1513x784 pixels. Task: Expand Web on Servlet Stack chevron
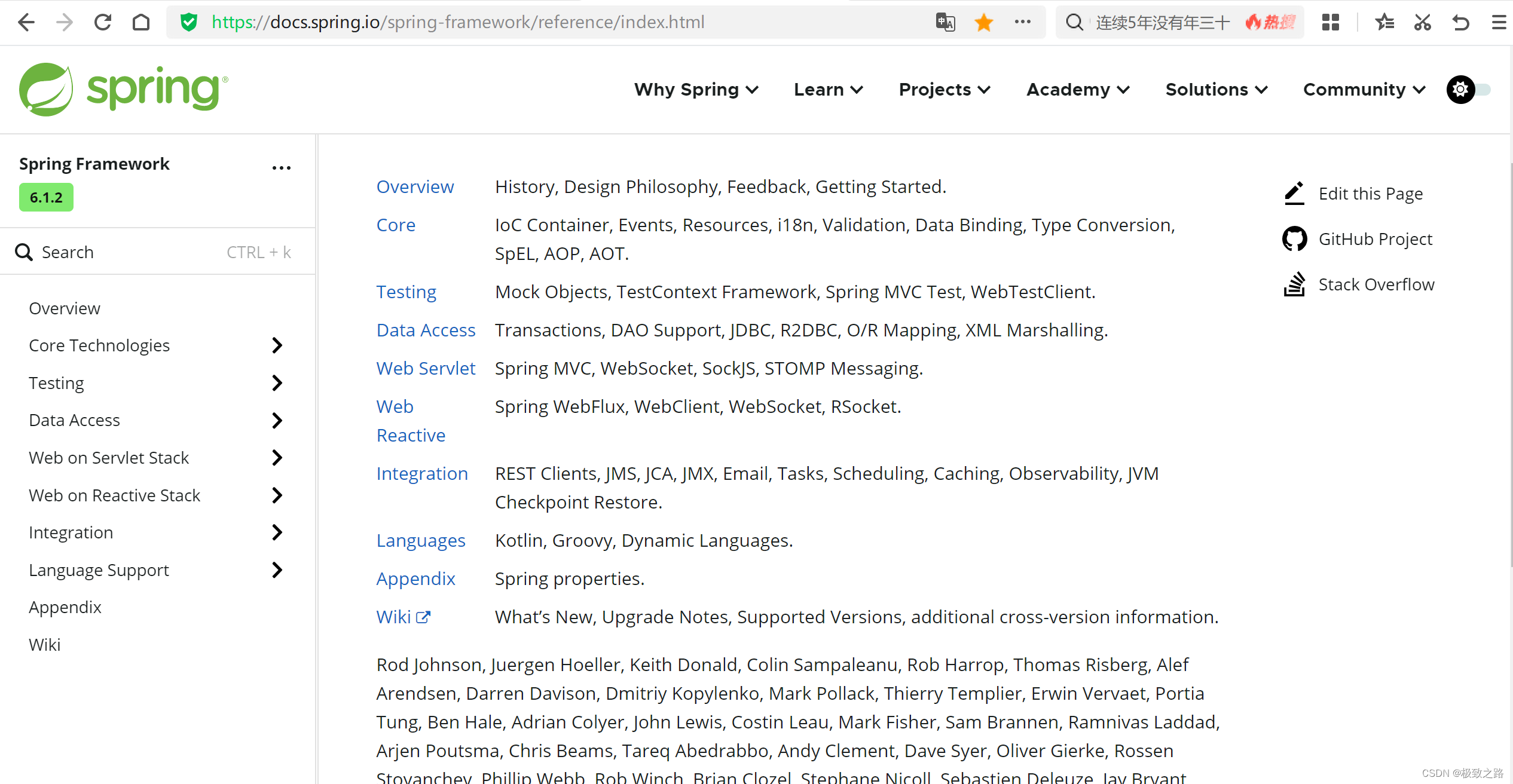(x=277, y=458)
